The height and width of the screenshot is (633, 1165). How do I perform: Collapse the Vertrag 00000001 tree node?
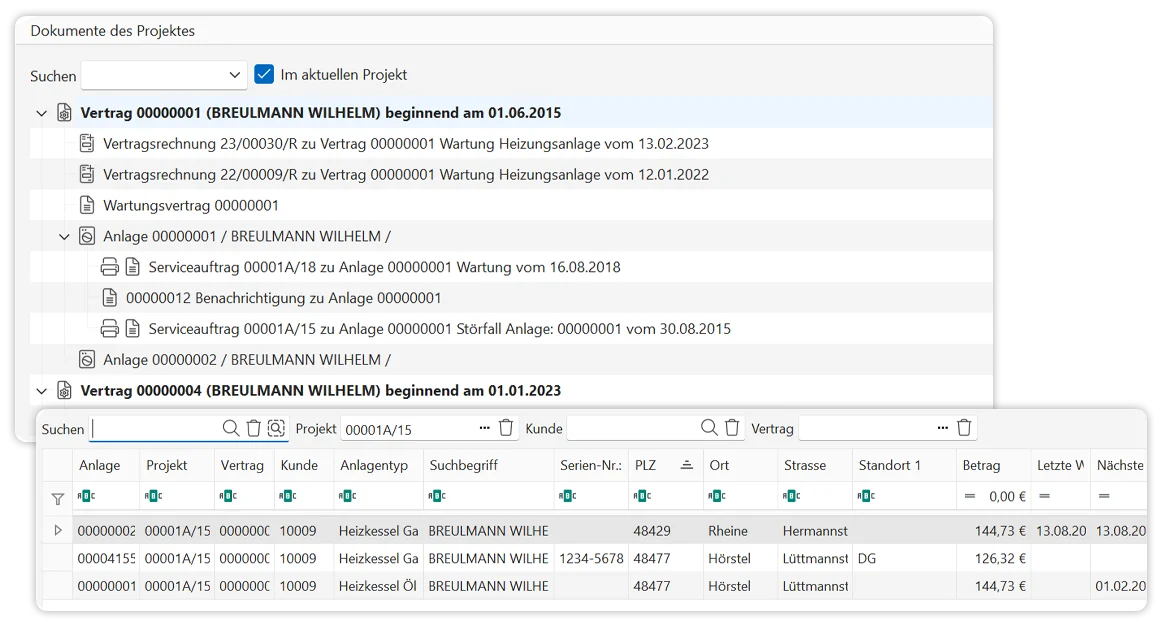41,113
